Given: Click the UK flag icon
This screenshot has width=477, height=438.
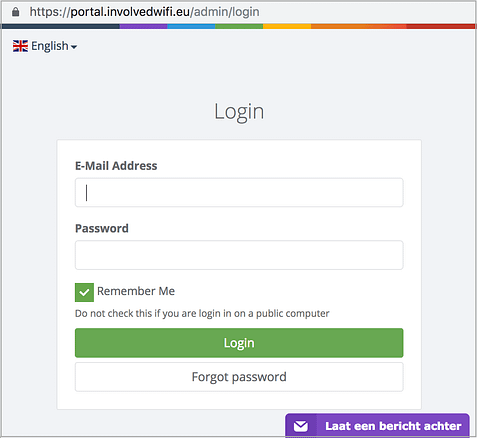Looking at the screenshot, I should point(20,46).
